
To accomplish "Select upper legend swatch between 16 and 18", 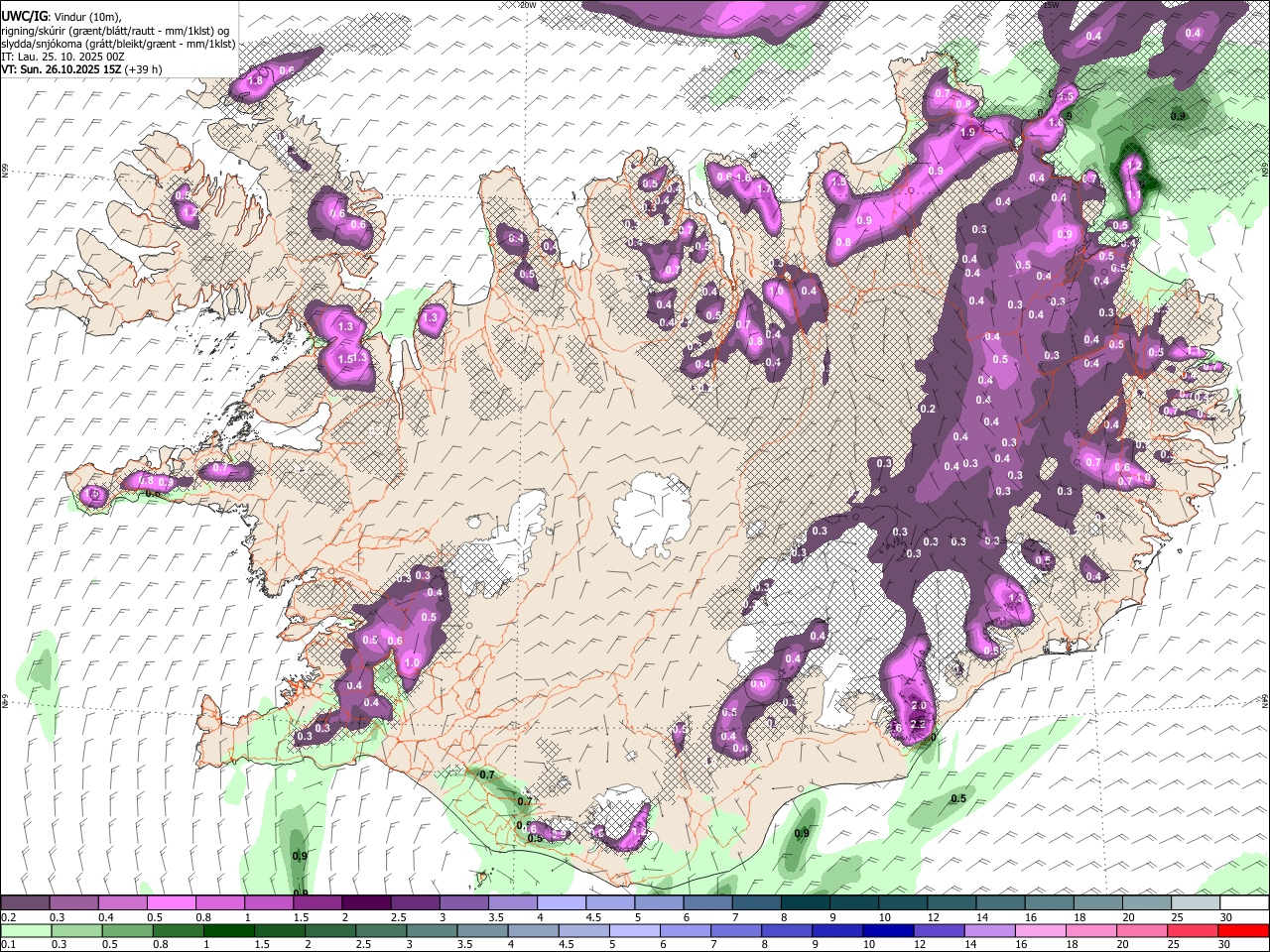I will [x=1048, y=903].
